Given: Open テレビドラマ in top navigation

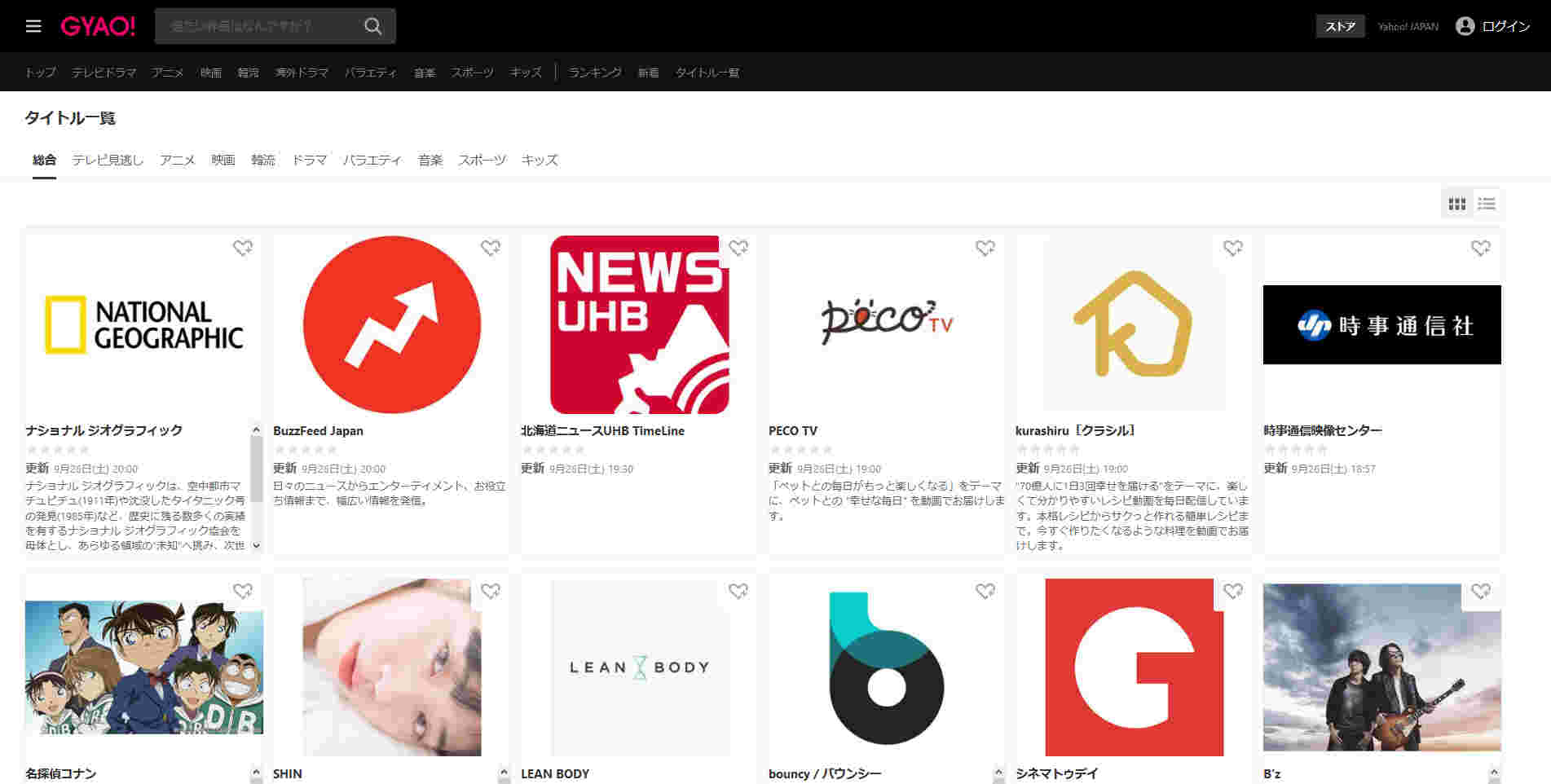Looking at the screenshot, I should pyautogui.click(x=104, y=73).
